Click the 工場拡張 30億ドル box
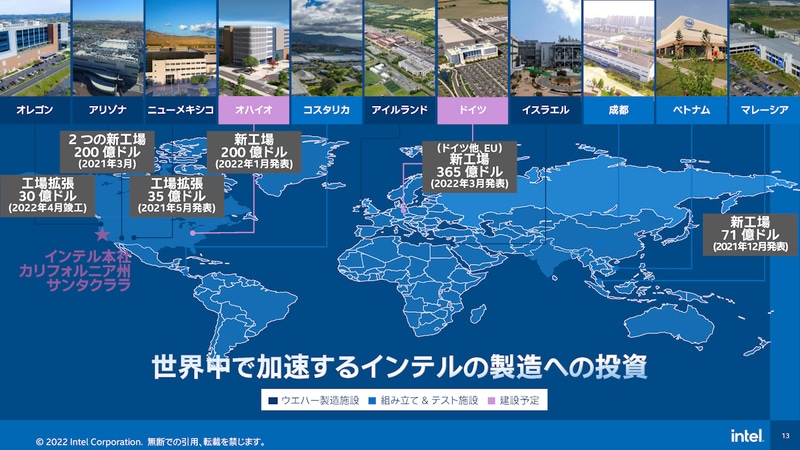800x450 pixels. pos(47,196)
